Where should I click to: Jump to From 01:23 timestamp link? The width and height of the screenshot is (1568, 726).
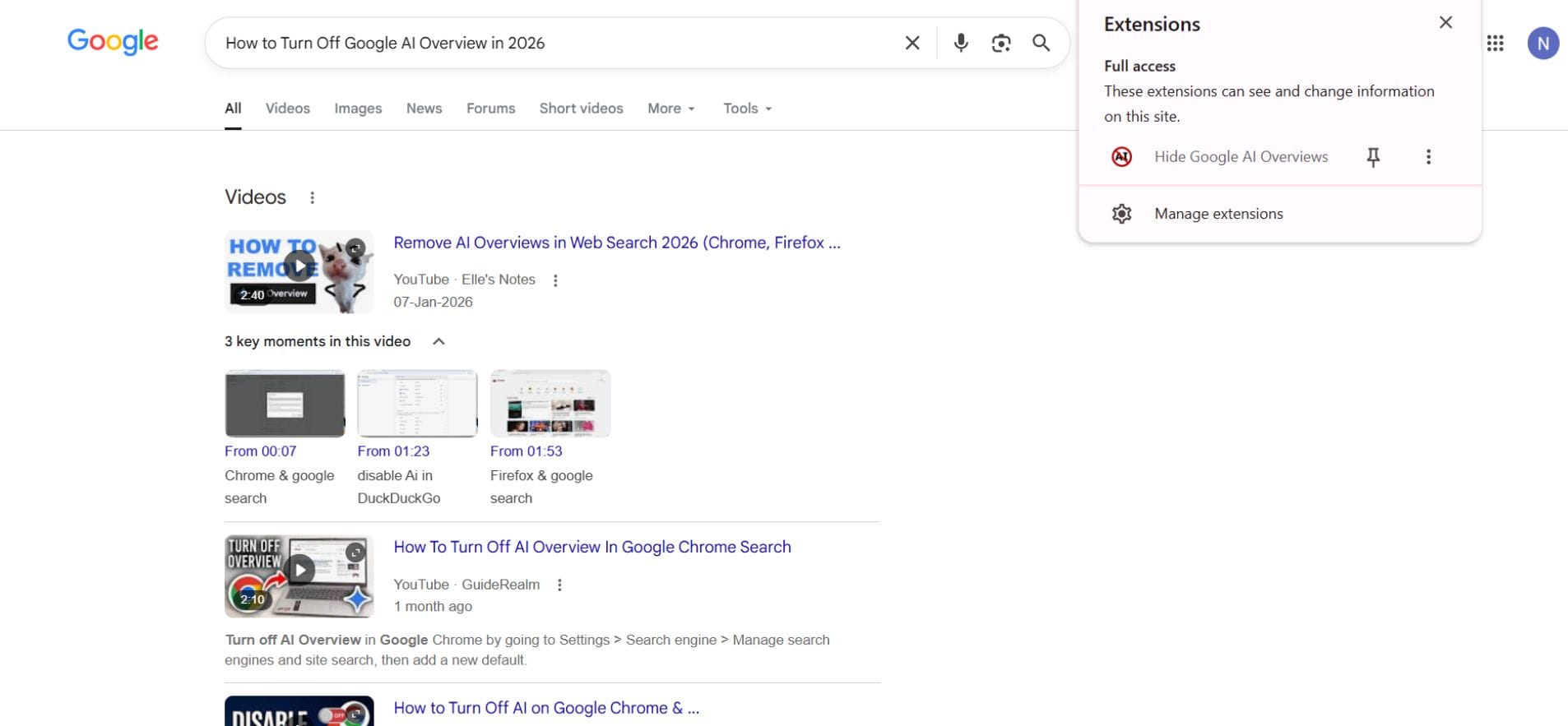tap(393, 451)
